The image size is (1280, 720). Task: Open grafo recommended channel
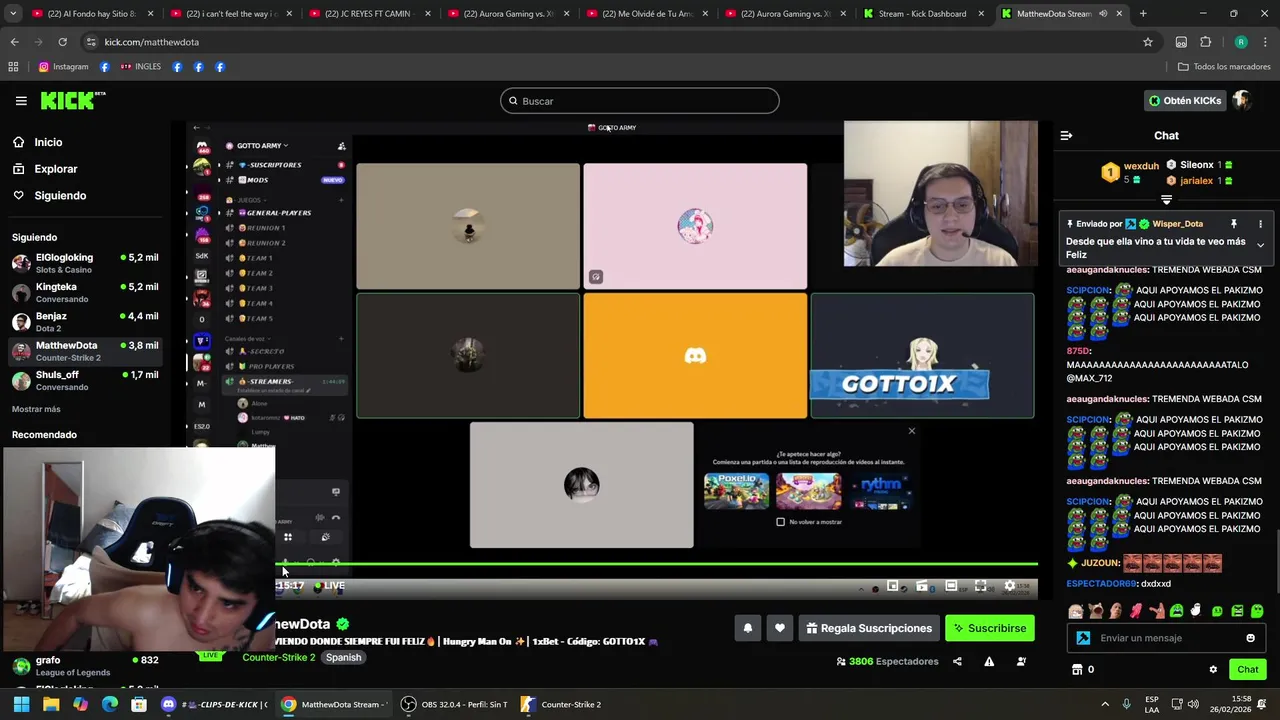coord(84,665)
